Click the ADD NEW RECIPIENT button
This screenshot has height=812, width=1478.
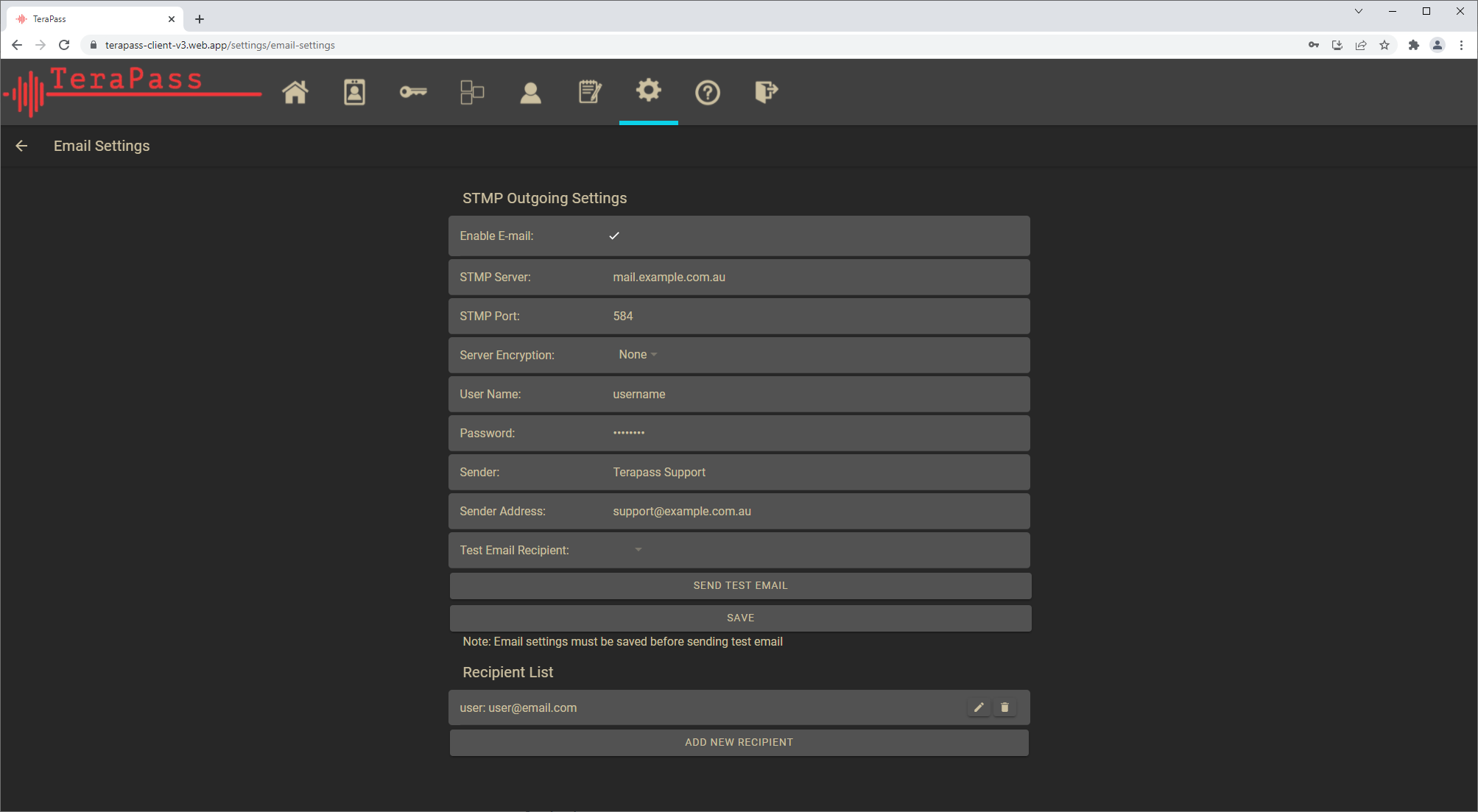click(739, 742)
